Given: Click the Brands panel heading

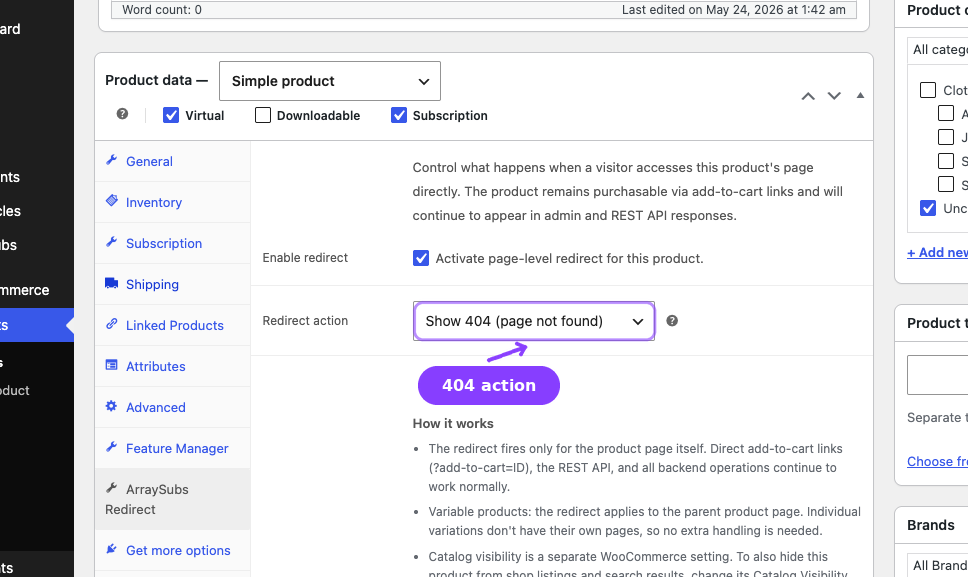Looking at the screenshot, I should pyautogui.click(x=930, y=525).
